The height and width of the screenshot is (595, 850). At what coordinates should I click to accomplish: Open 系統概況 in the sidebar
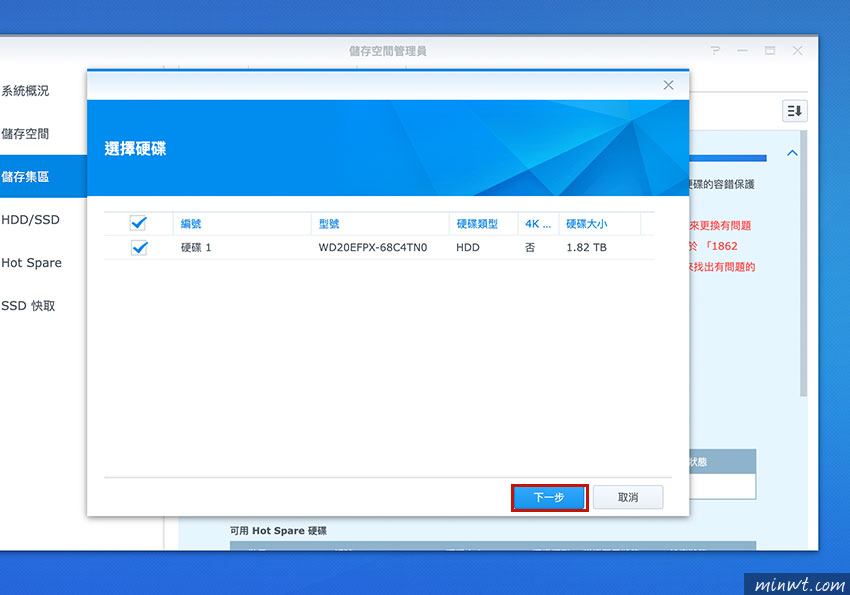point(29,90)
